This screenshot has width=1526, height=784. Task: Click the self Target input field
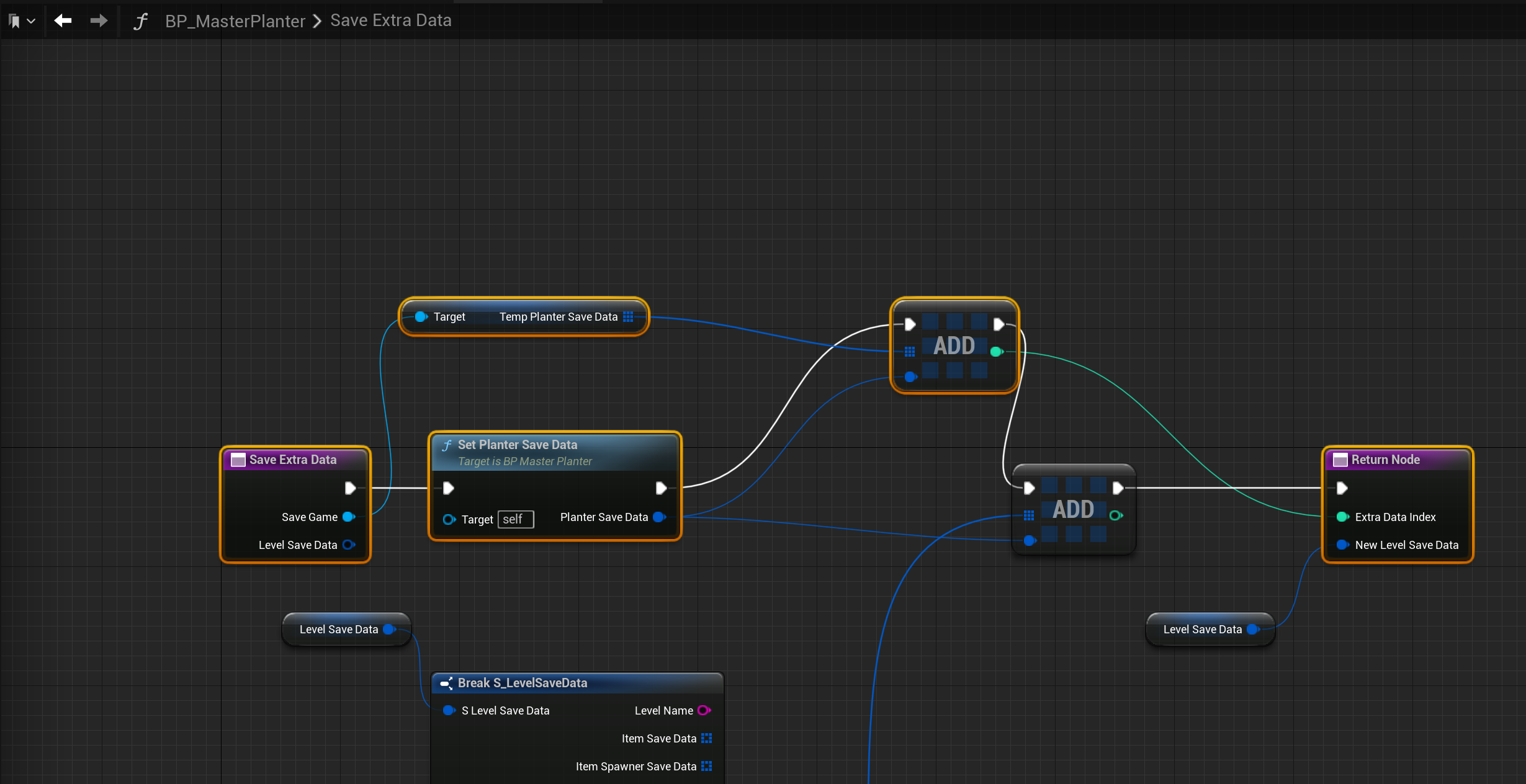point(515,519)
